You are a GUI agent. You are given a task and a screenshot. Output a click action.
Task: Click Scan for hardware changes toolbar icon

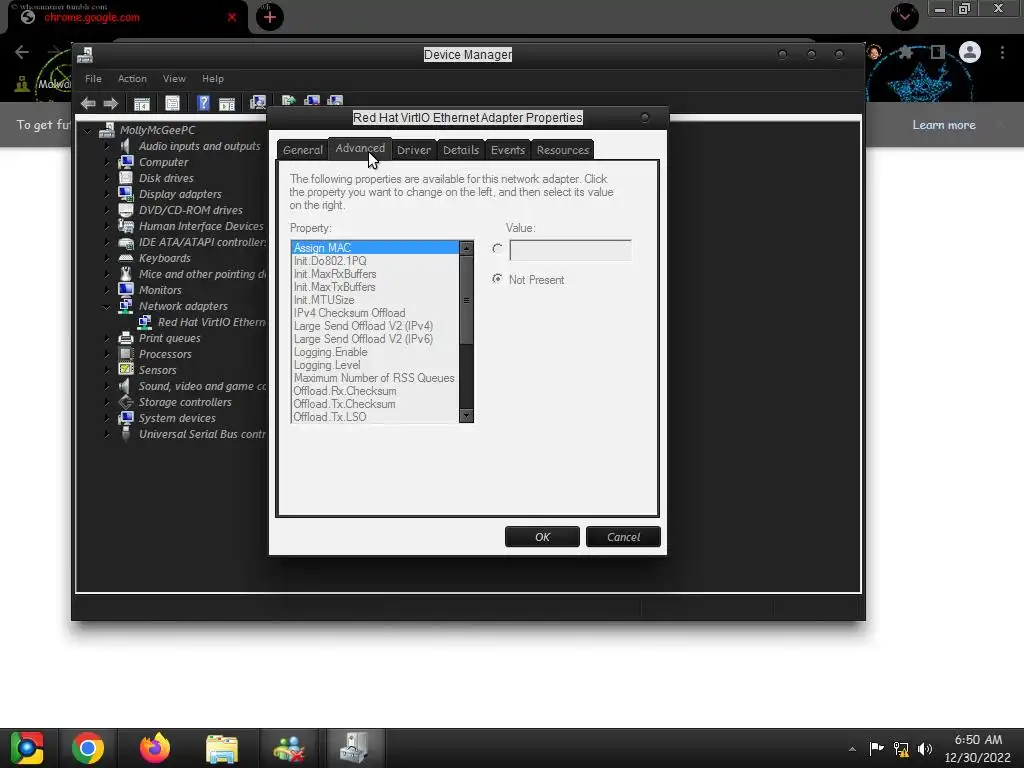(258, 103)
